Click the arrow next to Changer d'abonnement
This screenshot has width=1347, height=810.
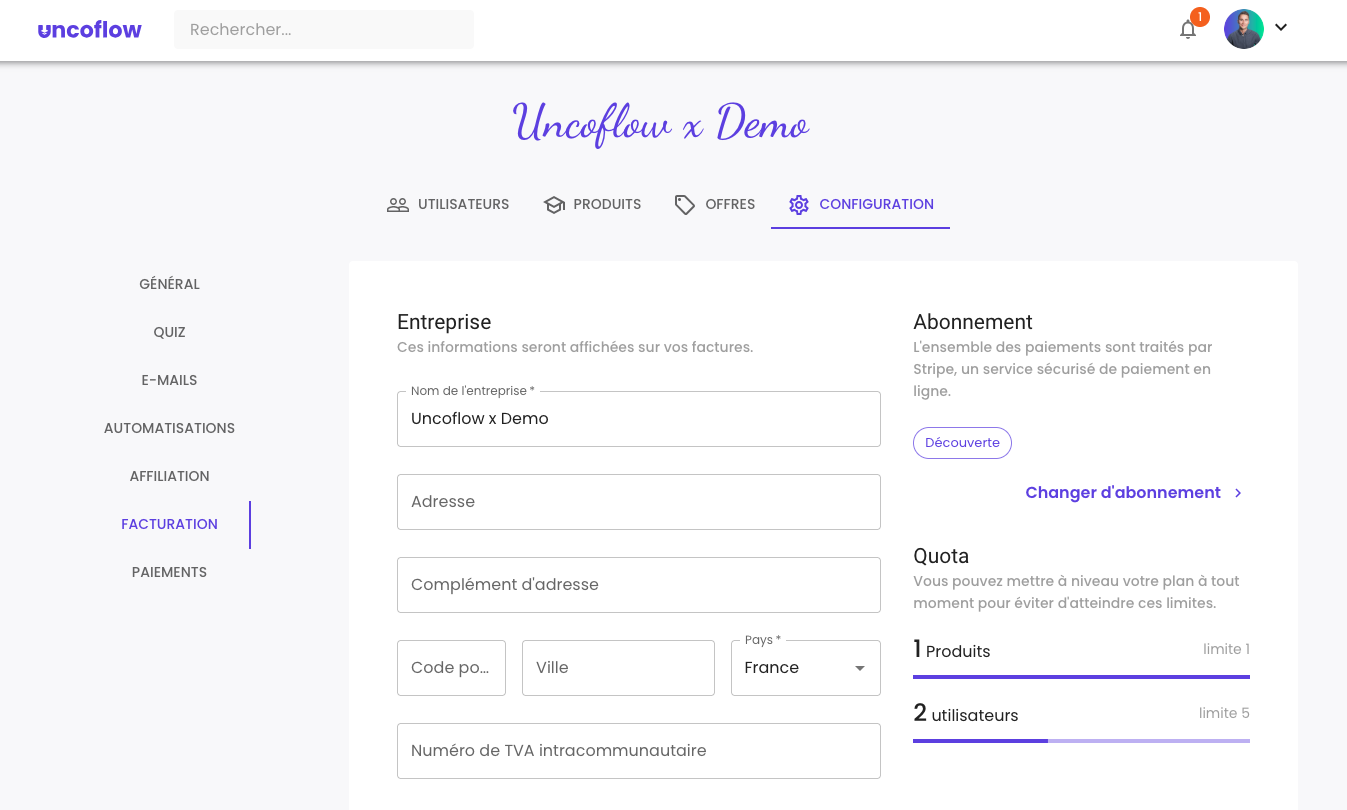tap(1238, 493)
